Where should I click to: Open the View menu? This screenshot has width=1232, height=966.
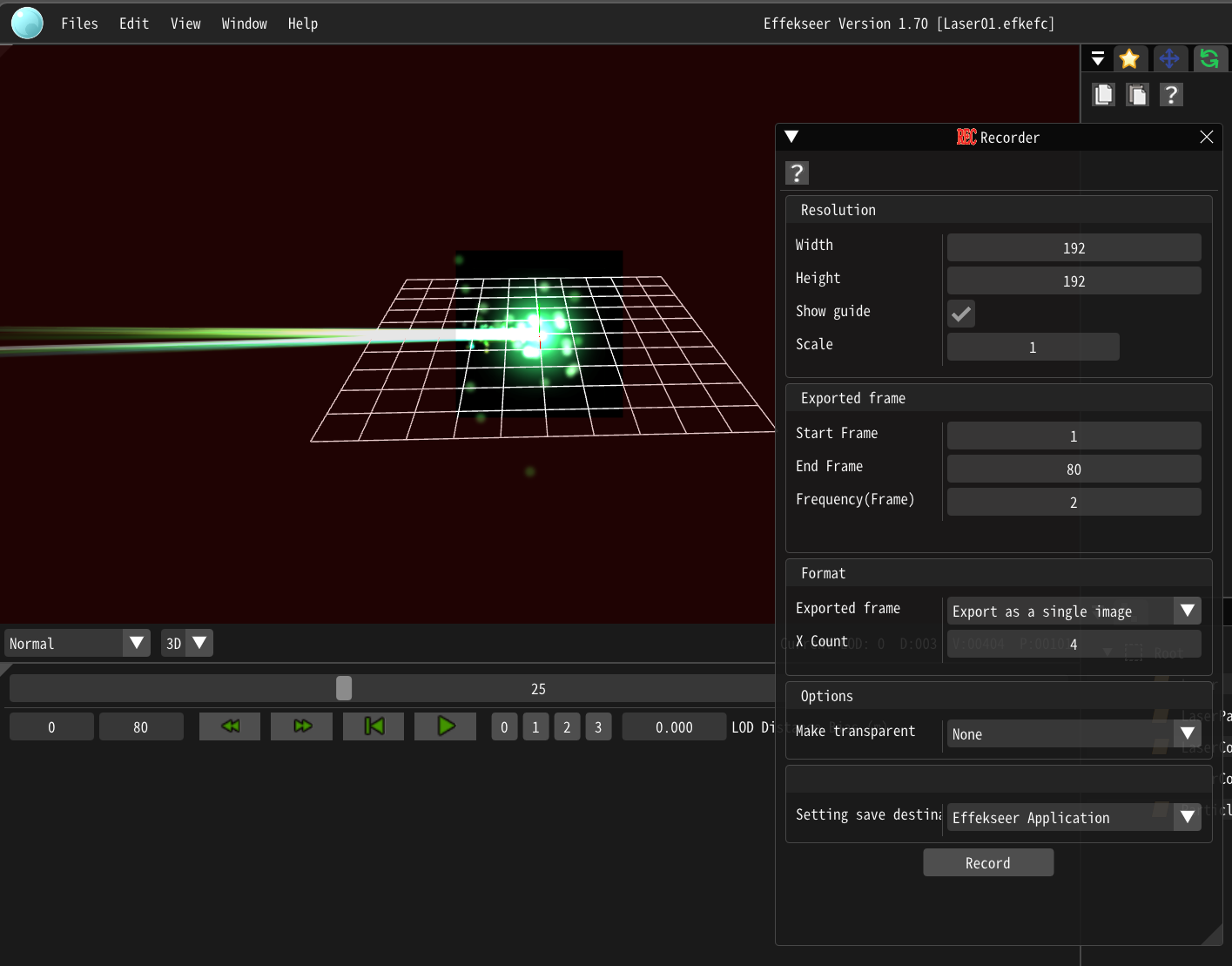point(185,24)
